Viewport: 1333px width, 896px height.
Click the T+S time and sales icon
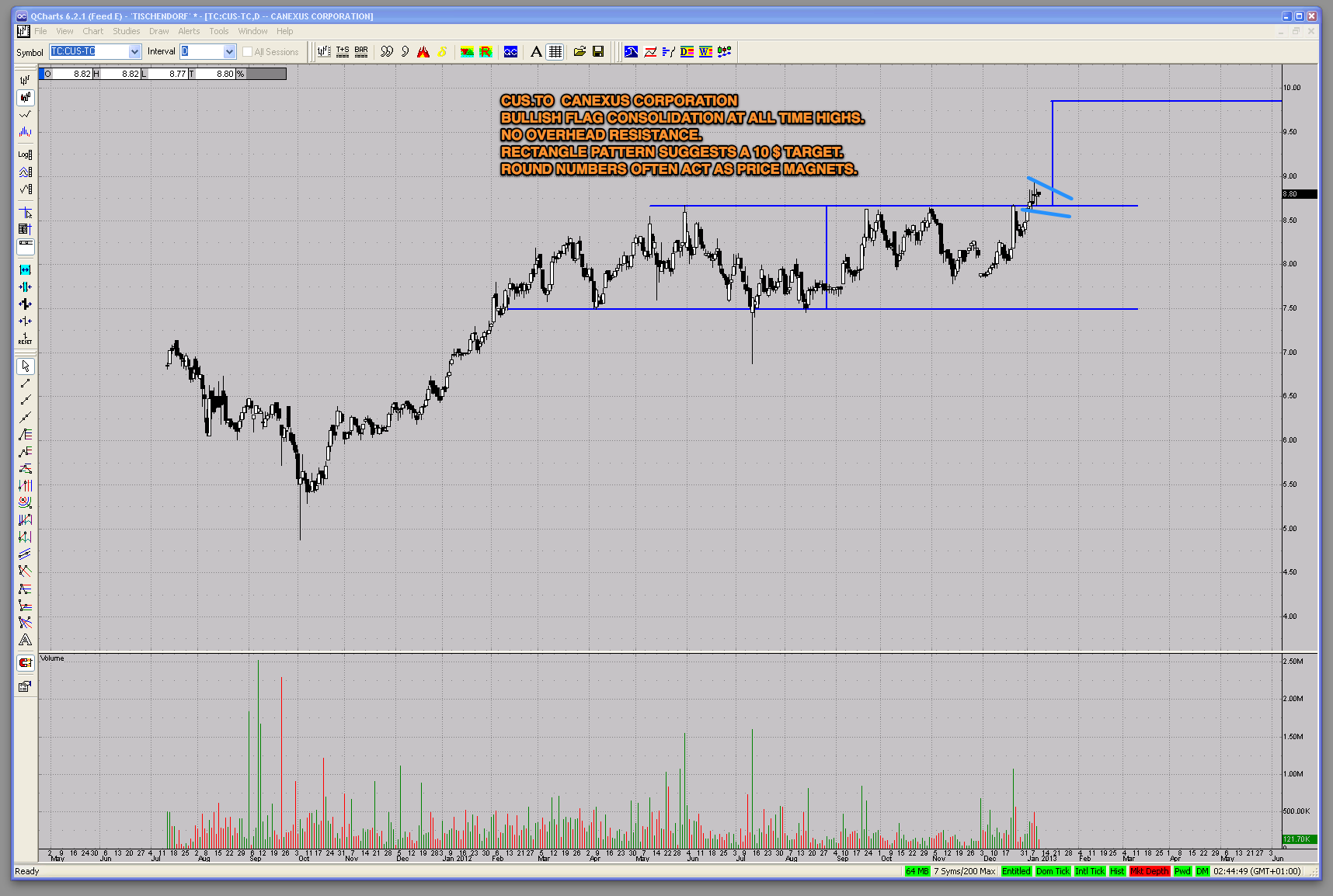pos(343,52)
